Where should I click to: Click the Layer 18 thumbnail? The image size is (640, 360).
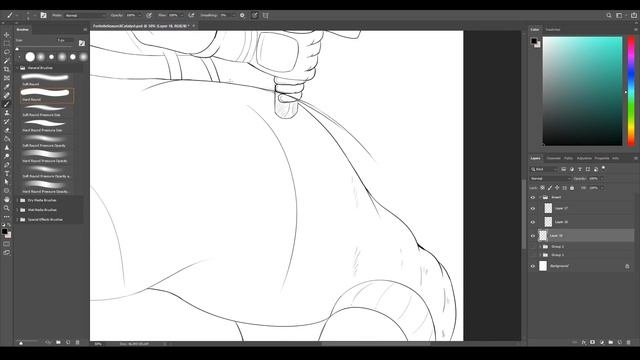pyautogui.click(x=543, y=236)
